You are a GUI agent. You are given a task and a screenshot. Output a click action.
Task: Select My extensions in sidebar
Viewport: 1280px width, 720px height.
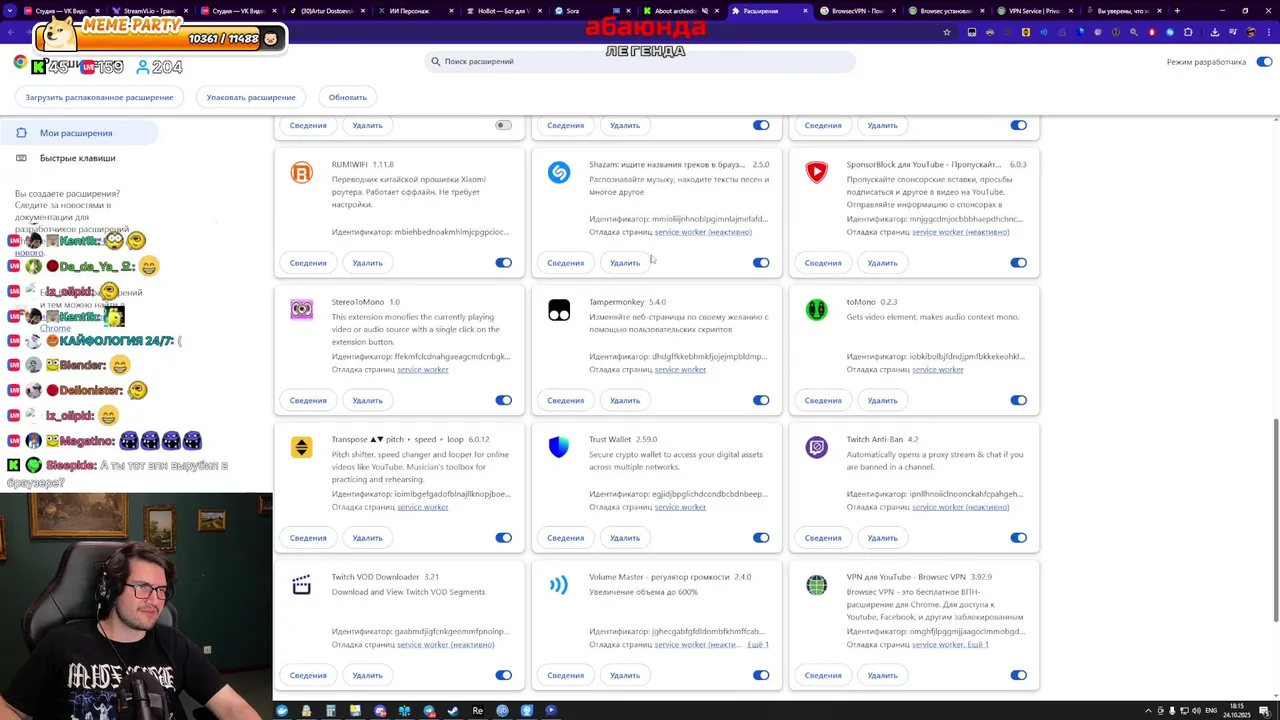pos(79,133)
